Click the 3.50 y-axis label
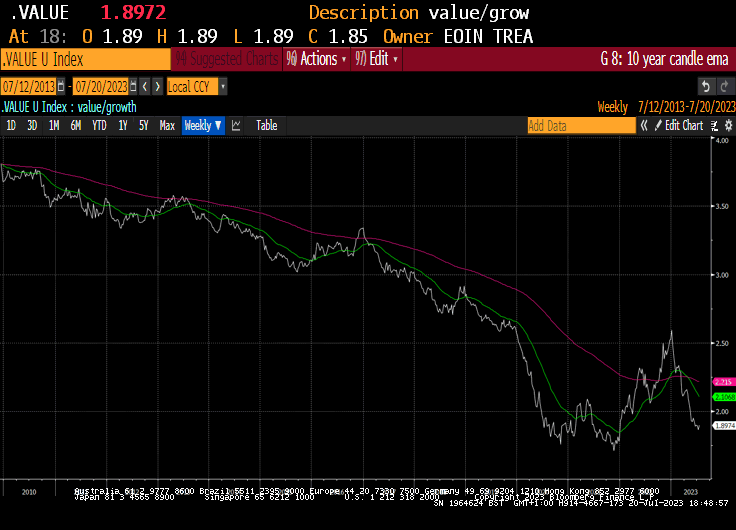Viewport: 736px width, 530px height. click(x=722, y=206)
